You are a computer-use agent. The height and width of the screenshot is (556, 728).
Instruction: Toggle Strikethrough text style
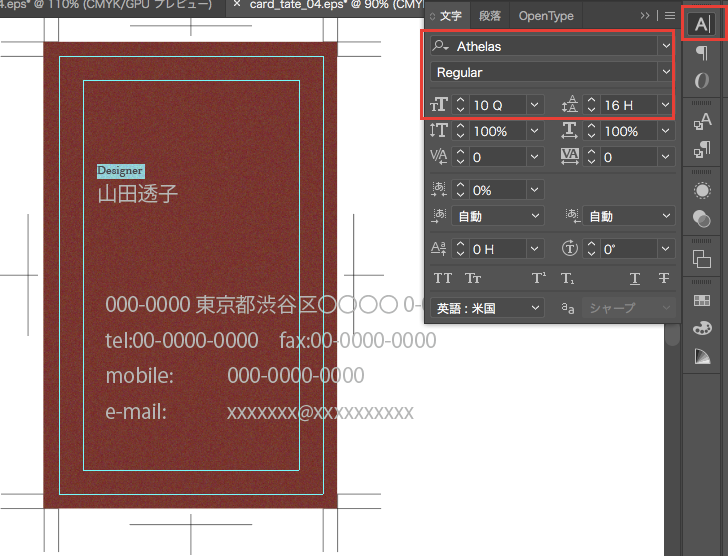[x=663, y=279]
